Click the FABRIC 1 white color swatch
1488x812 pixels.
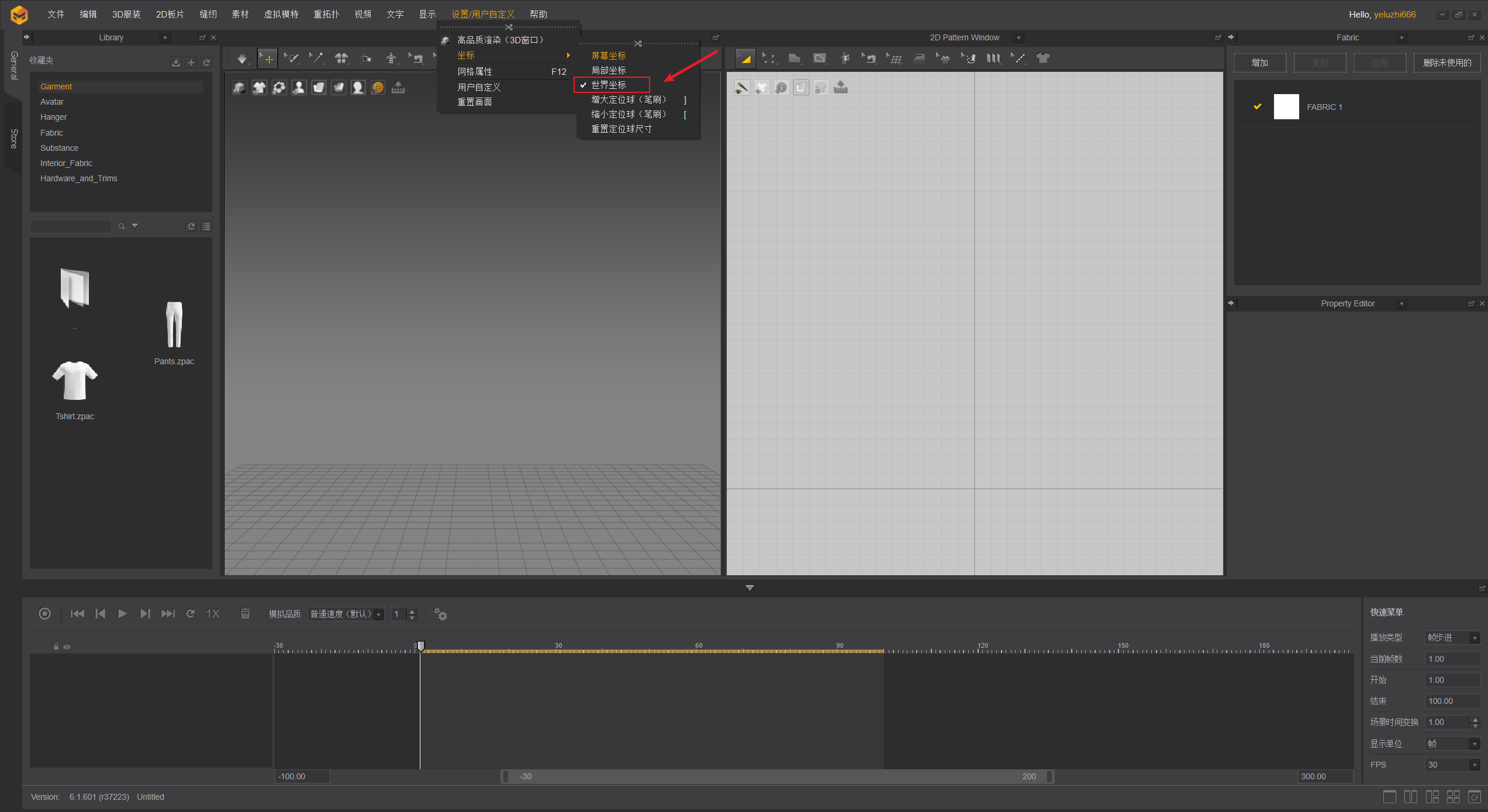pos(1286,106)
